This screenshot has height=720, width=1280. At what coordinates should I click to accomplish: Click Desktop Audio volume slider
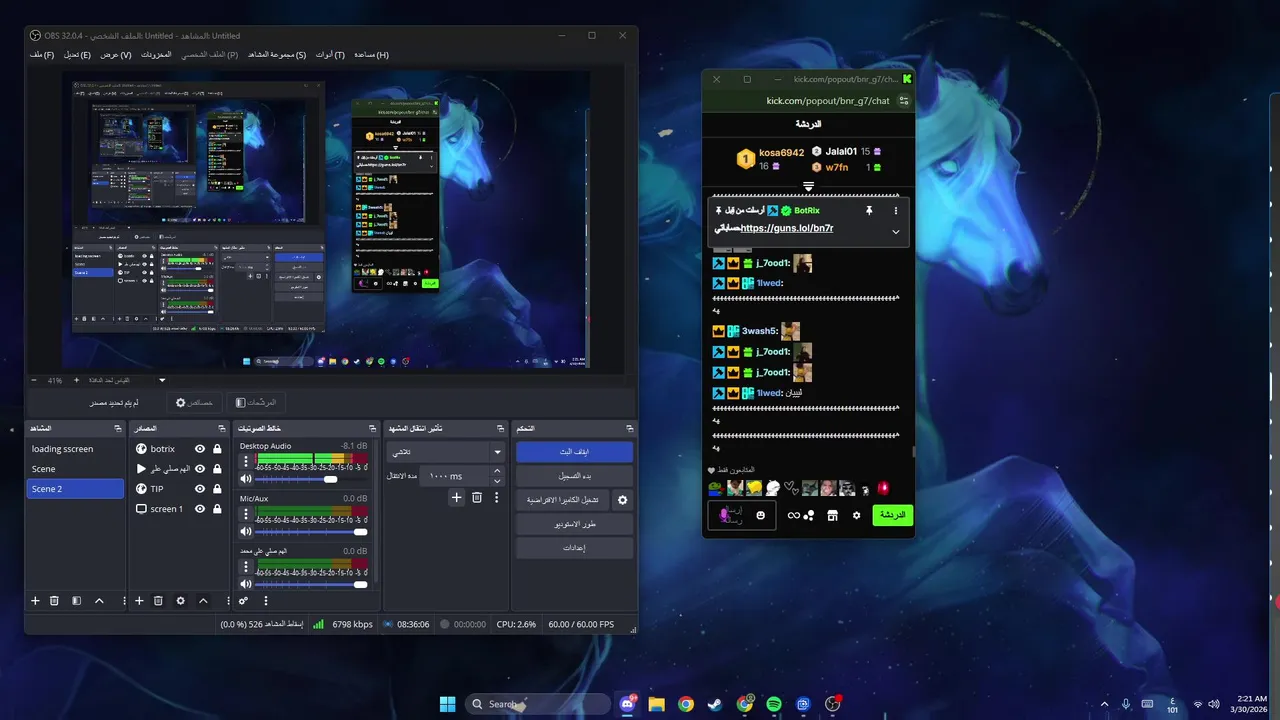click(x=311, y=479)
